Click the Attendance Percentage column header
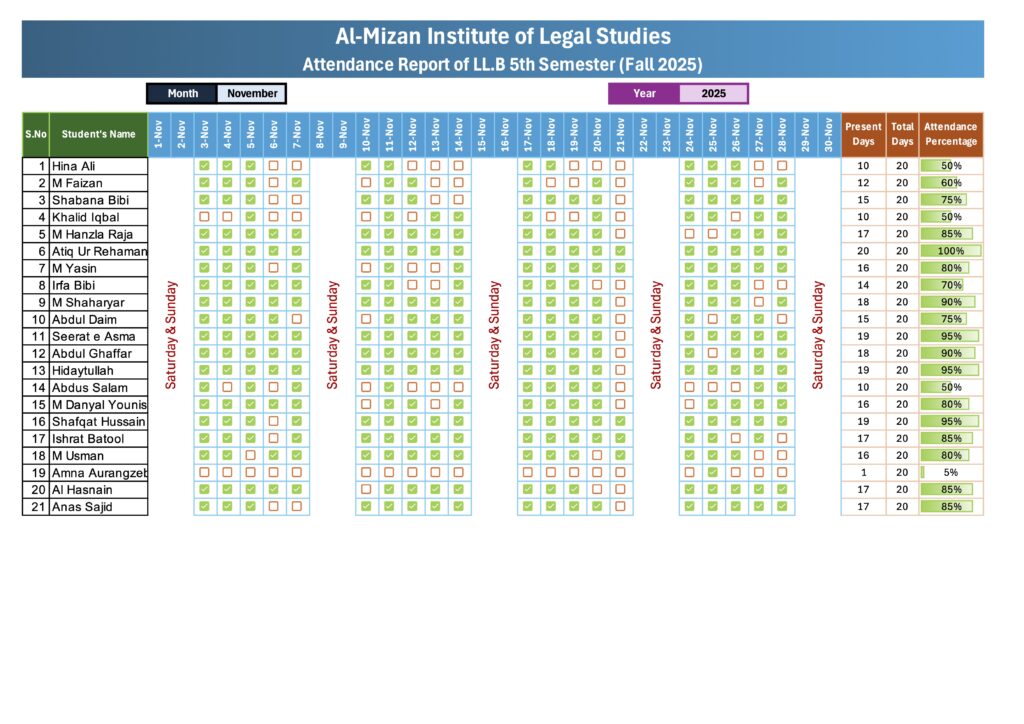The width and height of the screenshot is (1024, 724). 951,134
